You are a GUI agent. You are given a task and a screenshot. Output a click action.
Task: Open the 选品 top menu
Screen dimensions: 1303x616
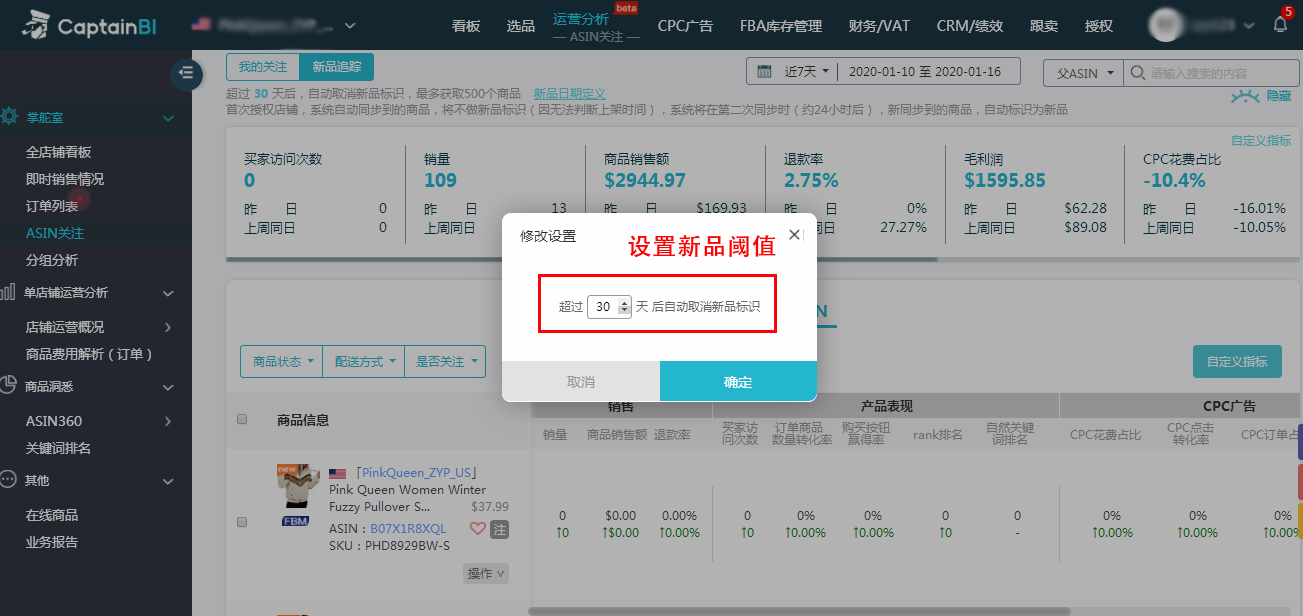(521, 26)
